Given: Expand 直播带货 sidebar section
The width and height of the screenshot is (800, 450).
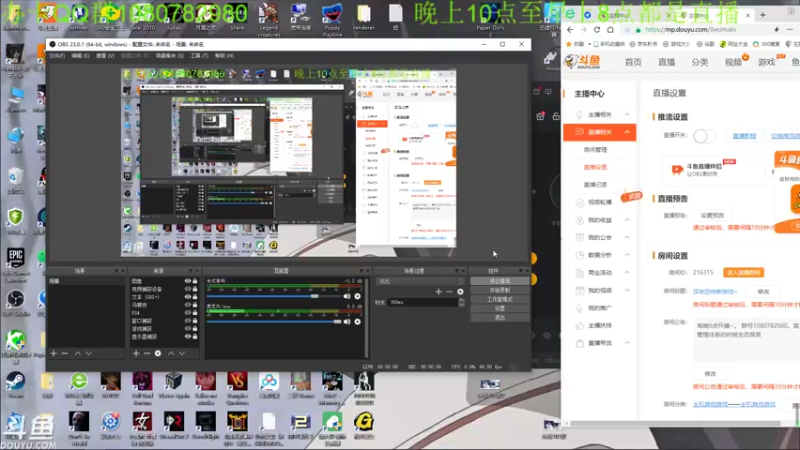Looking at the screenshot, I should [x=628, y=343].
